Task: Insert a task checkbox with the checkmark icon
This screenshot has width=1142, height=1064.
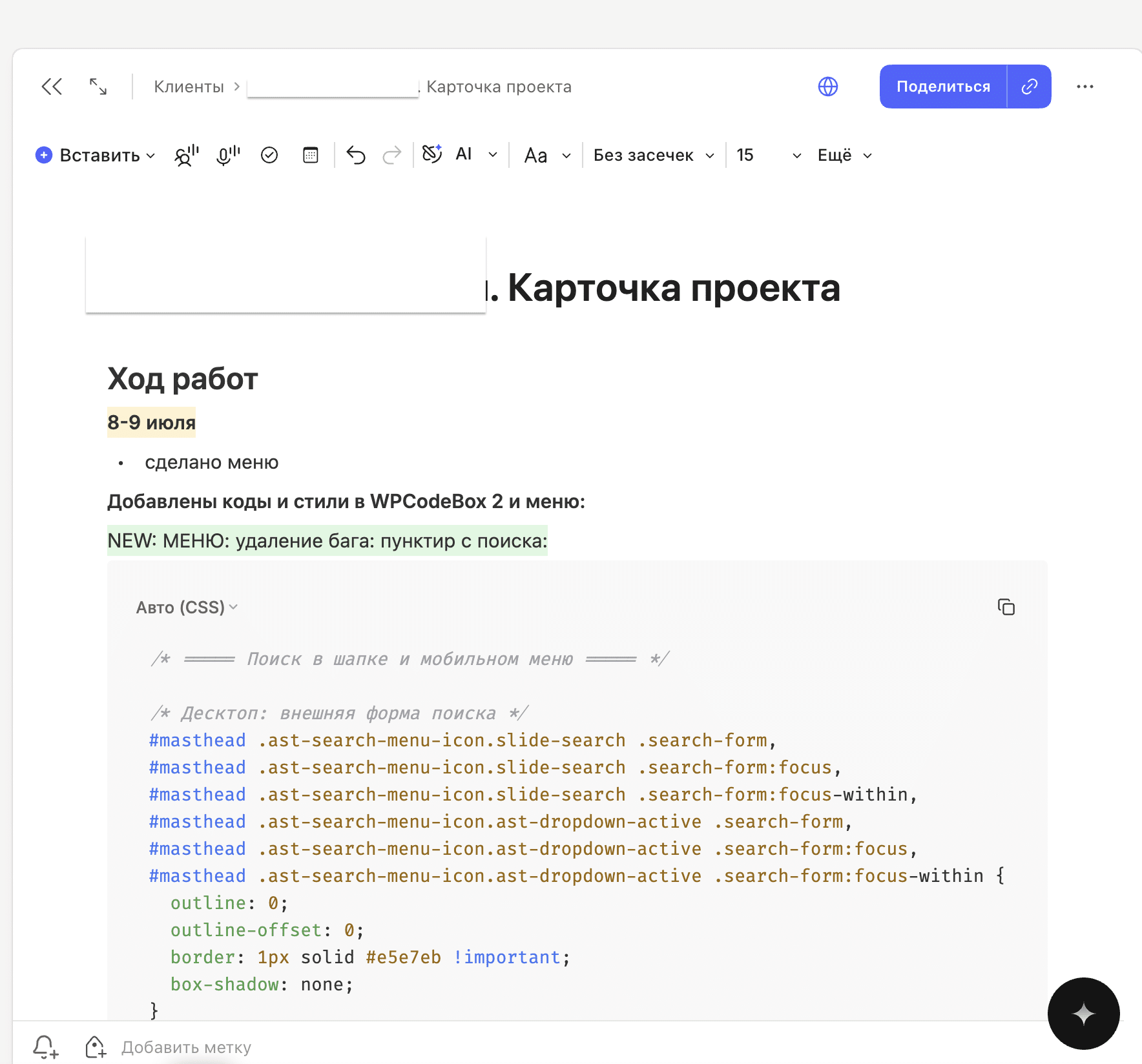Action: [269, 156]
